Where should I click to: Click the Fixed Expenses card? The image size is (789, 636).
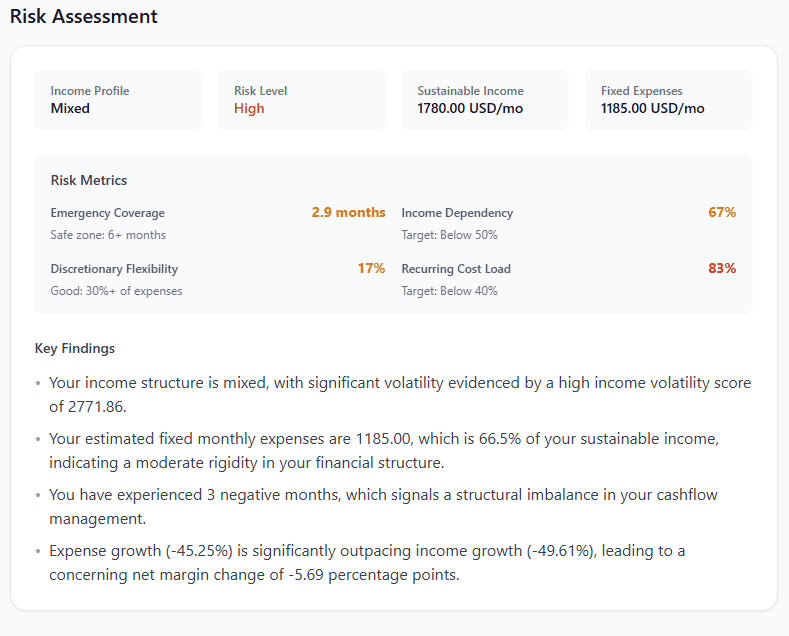pos(668,100)
